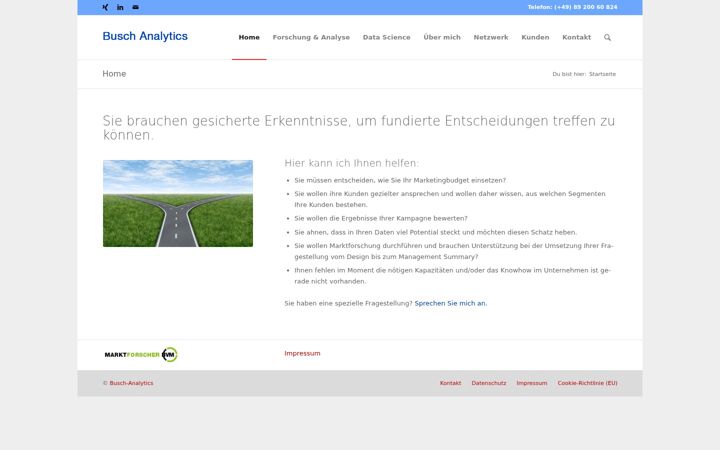Click the Telefon number in top bar

click(x=572, y=7)
